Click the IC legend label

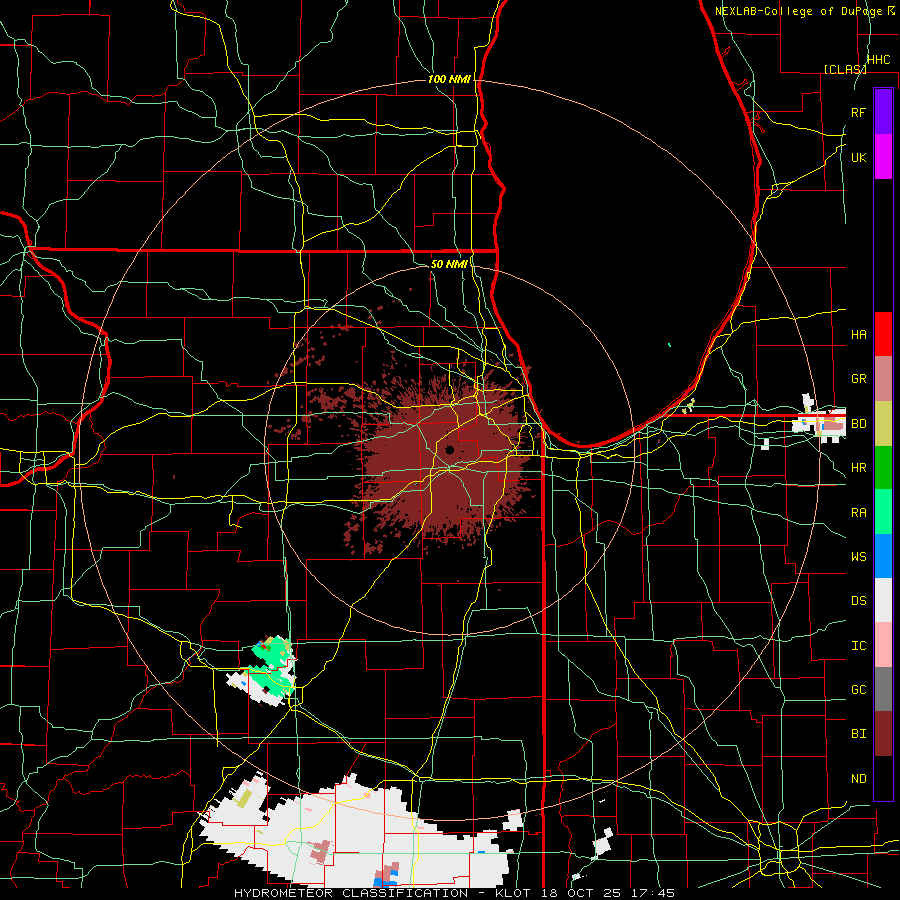pyautogui.click(x=858, y=646)
